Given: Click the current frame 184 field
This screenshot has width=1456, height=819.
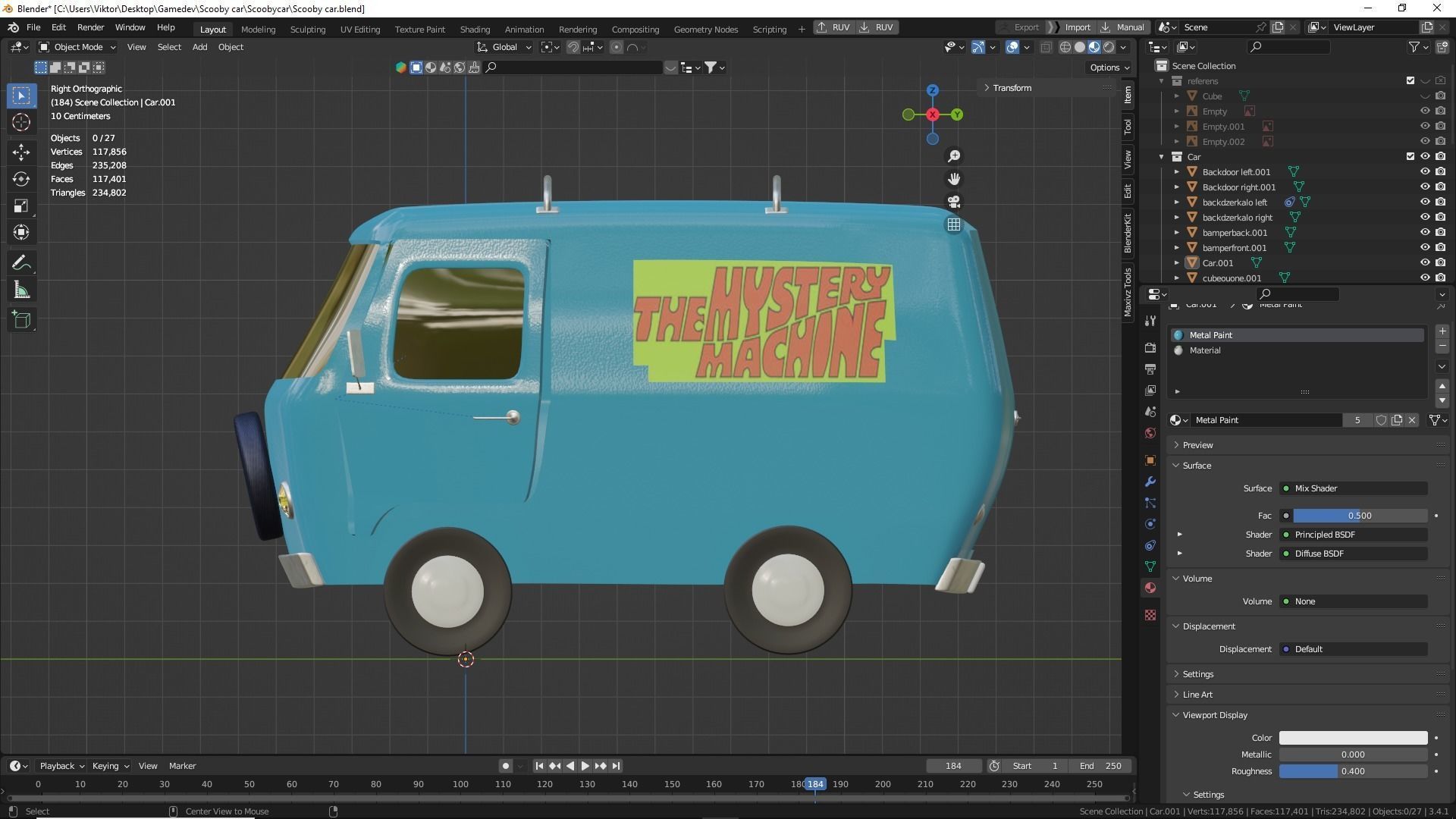Looking at the screenshot, I should pyautogui.click(x=953, y=766).
